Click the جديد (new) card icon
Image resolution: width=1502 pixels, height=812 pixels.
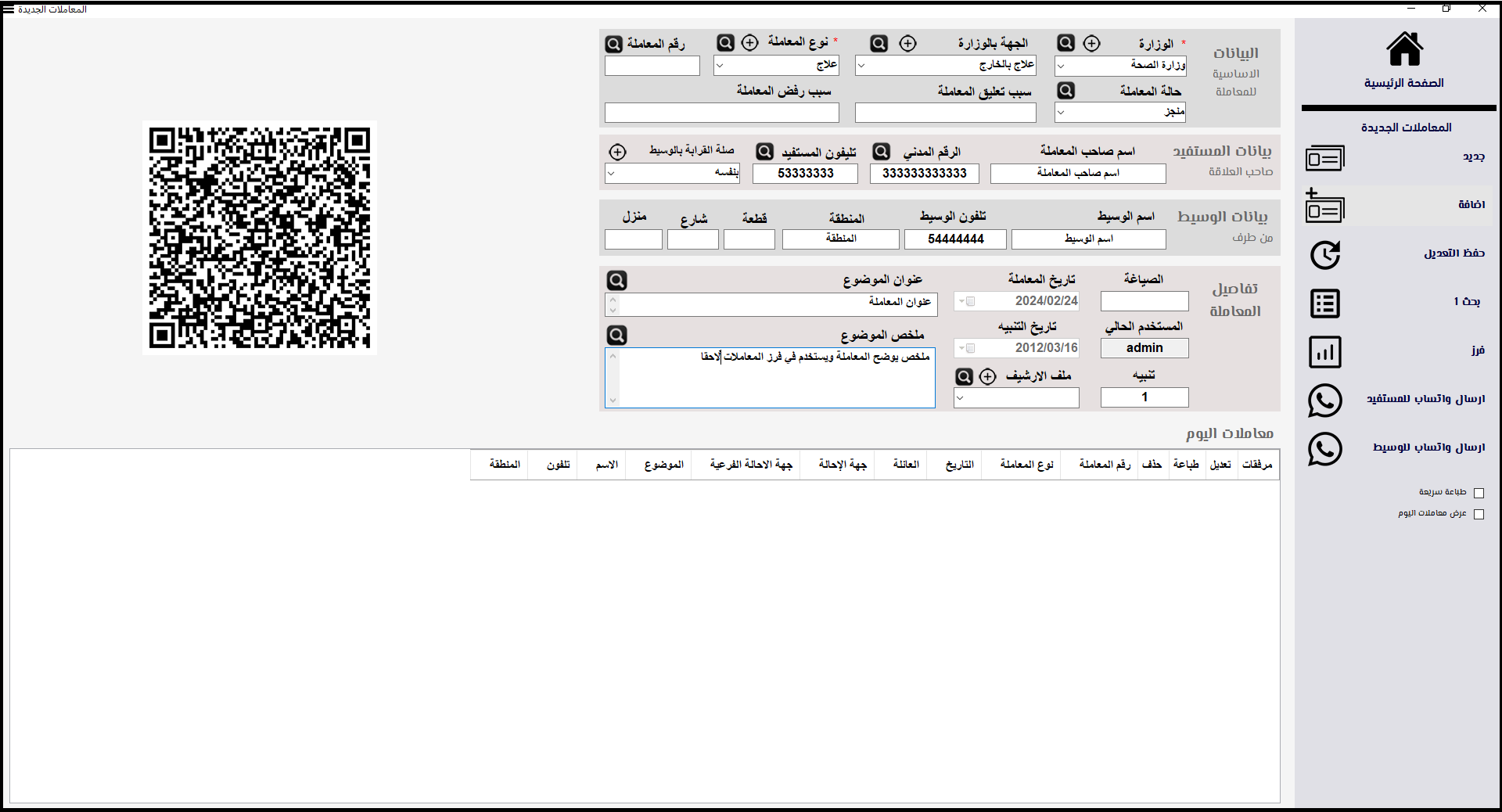click(1324, 158)
